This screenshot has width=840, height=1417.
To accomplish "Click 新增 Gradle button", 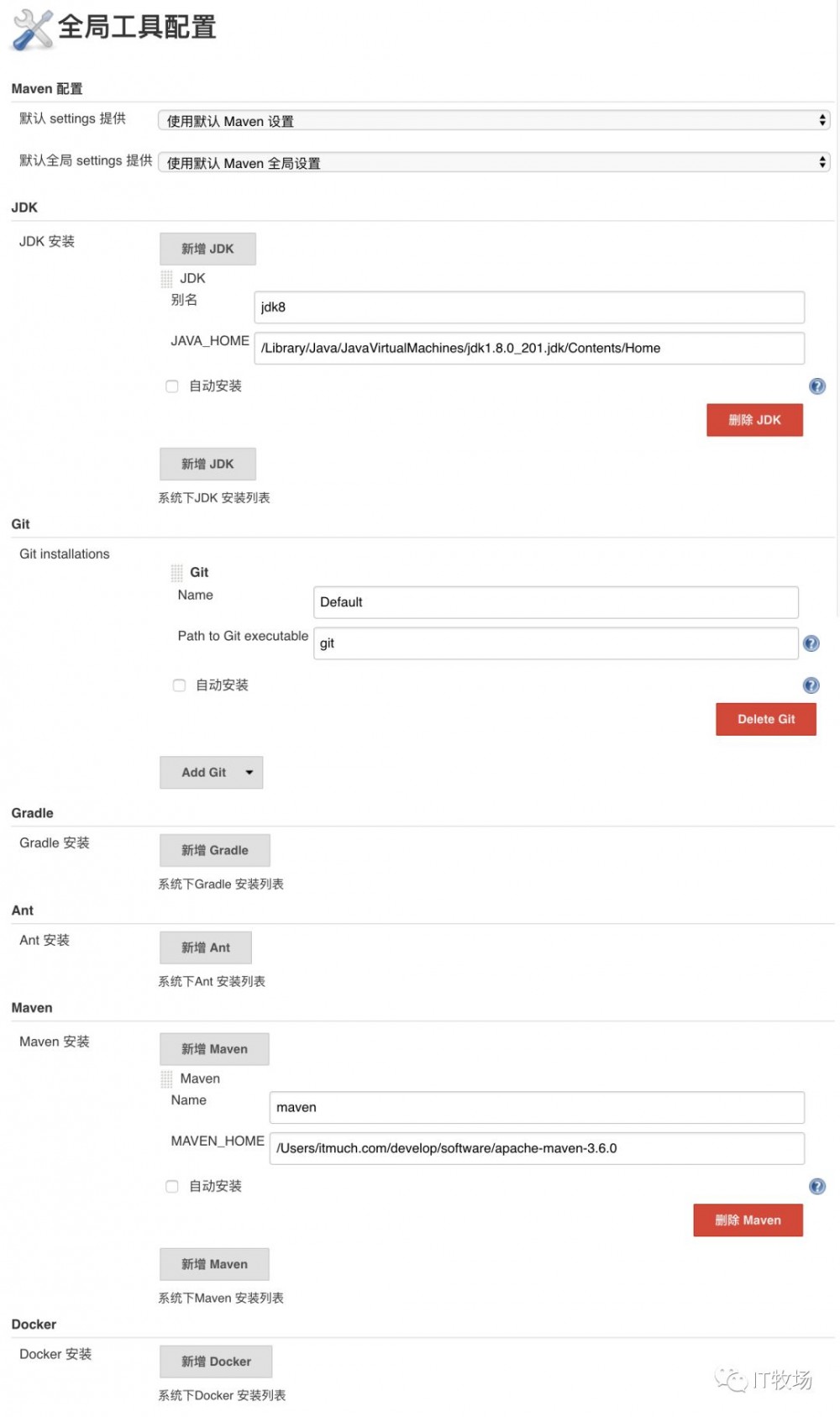I will pyautogui.click(x=215, y=850).
